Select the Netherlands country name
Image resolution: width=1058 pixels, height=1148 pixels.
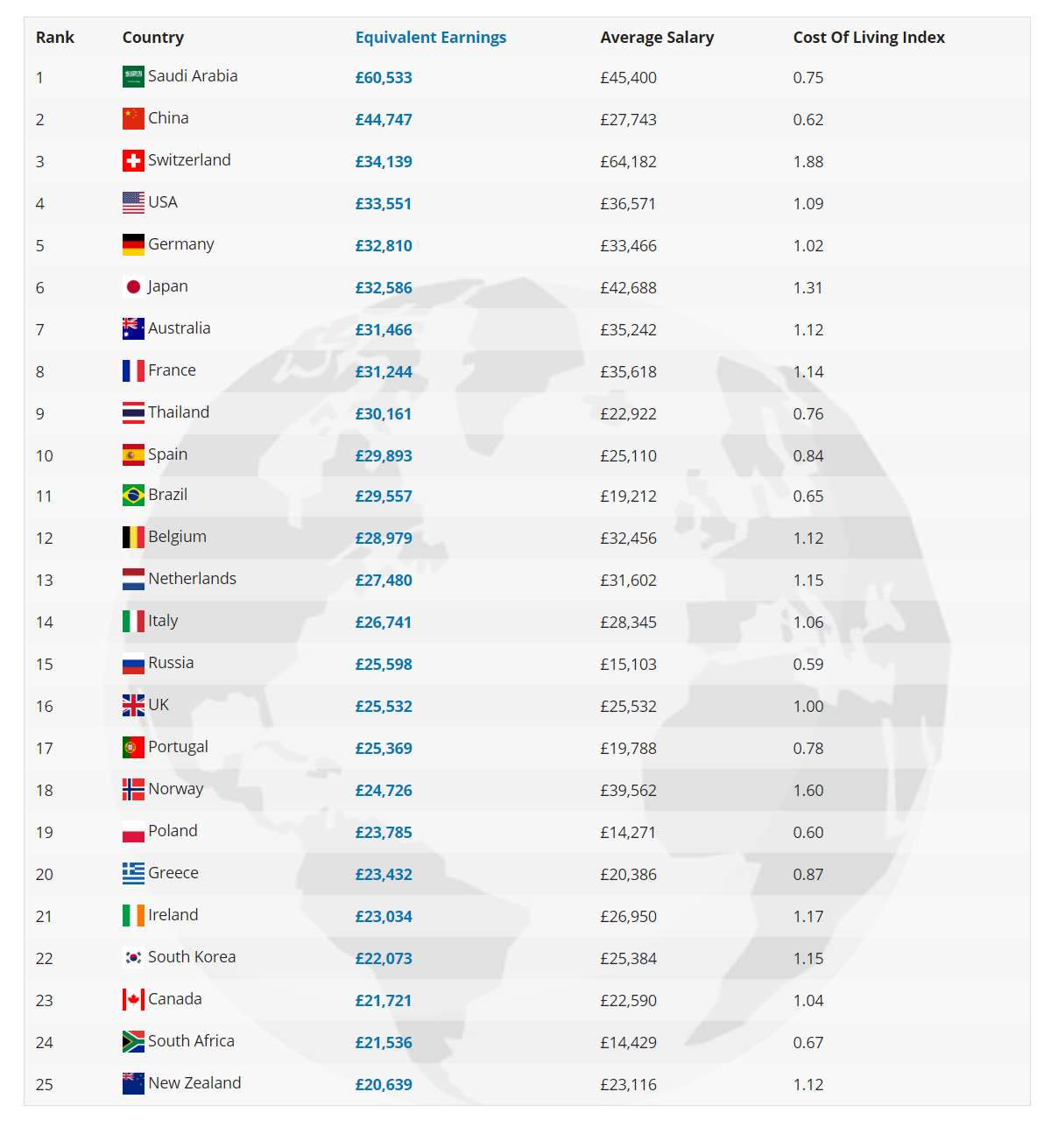coord(192,579)
